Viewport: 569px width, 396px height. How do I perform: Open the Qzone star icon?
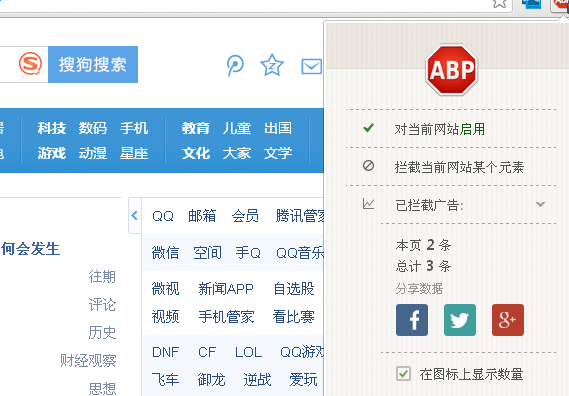(272, 65)
